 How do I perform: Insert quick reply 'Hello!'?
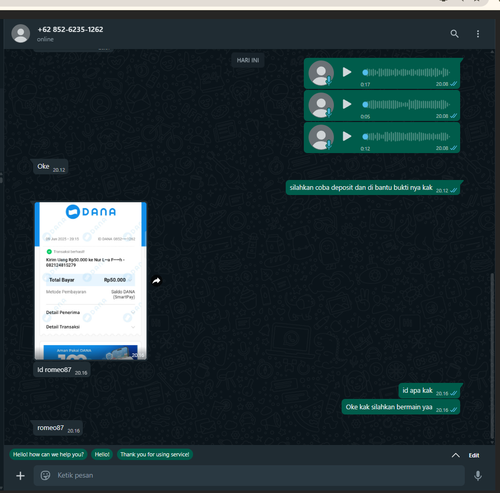click(102, 454)
